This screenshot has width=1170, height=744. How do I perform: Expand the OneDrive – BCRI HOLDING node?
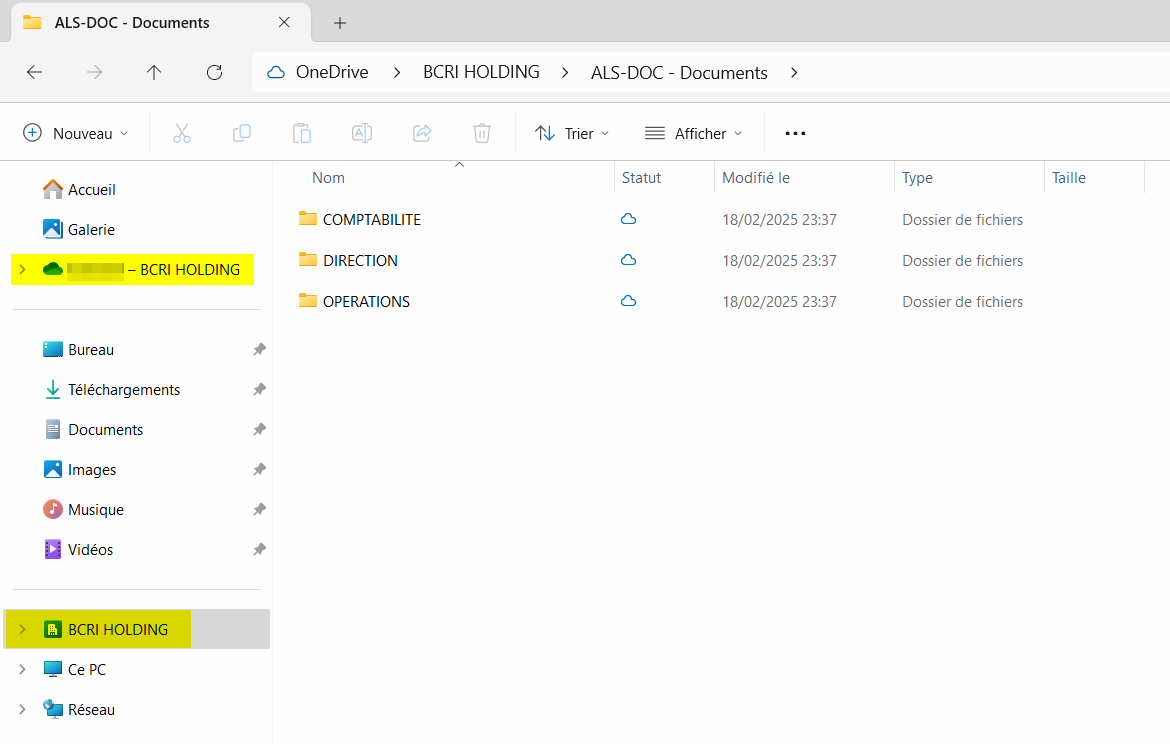(22, 269)
